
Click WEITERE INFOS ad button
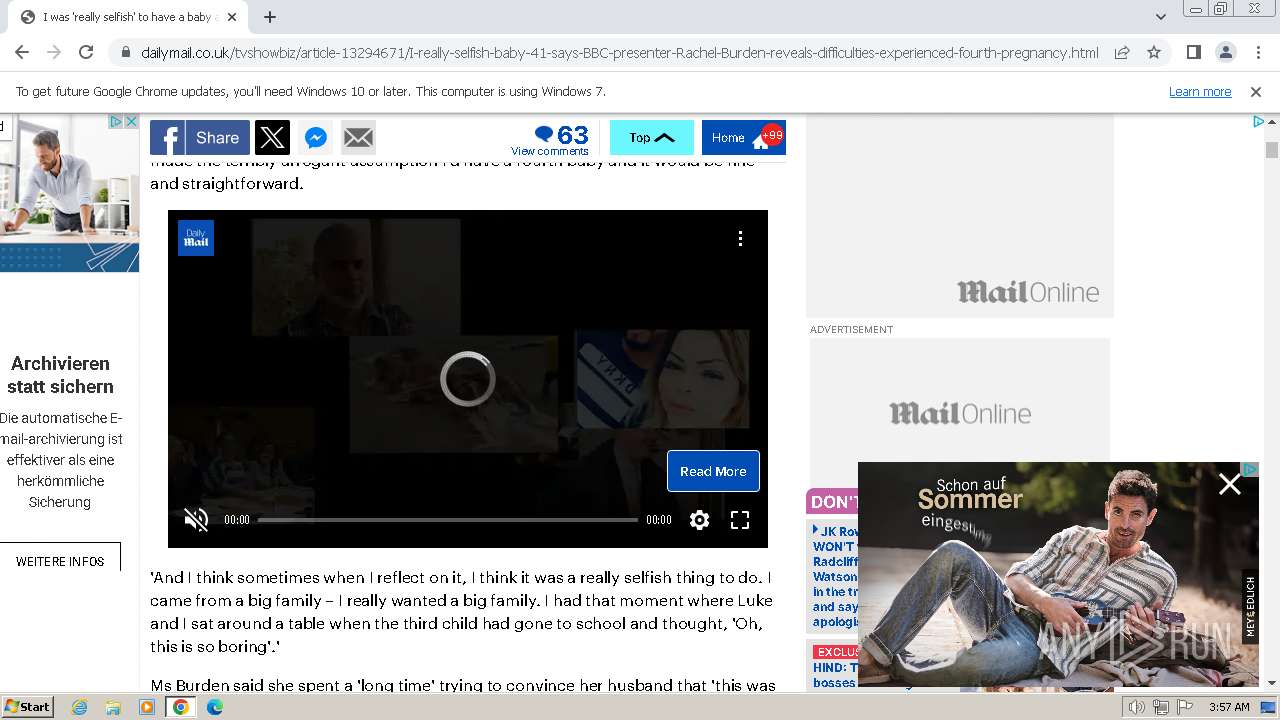(x=60, y=561)
